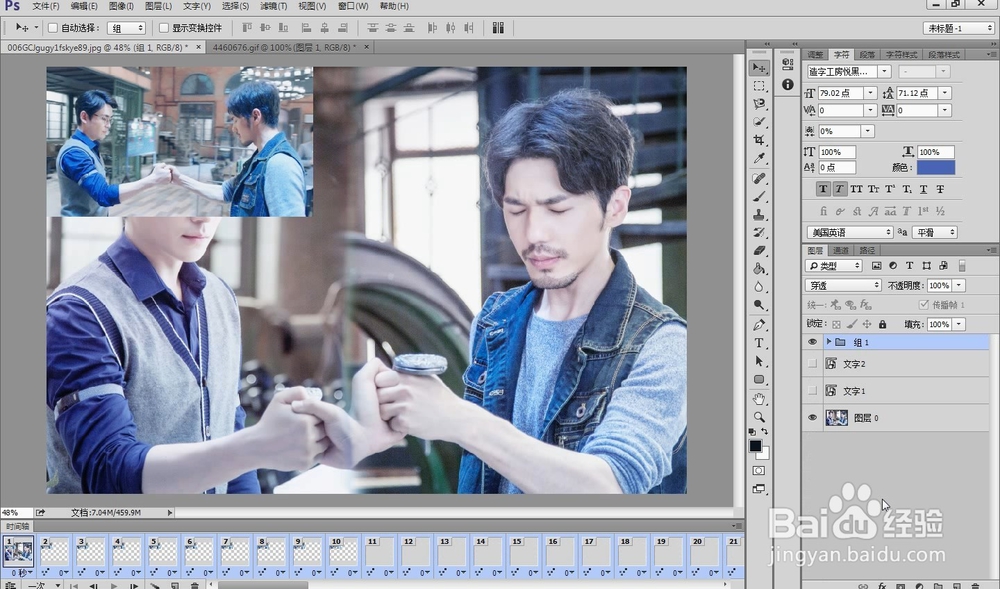Viewport: 1000px width, 589px height.
Task: Show the 文字2 layer
Action: point(812,363)
